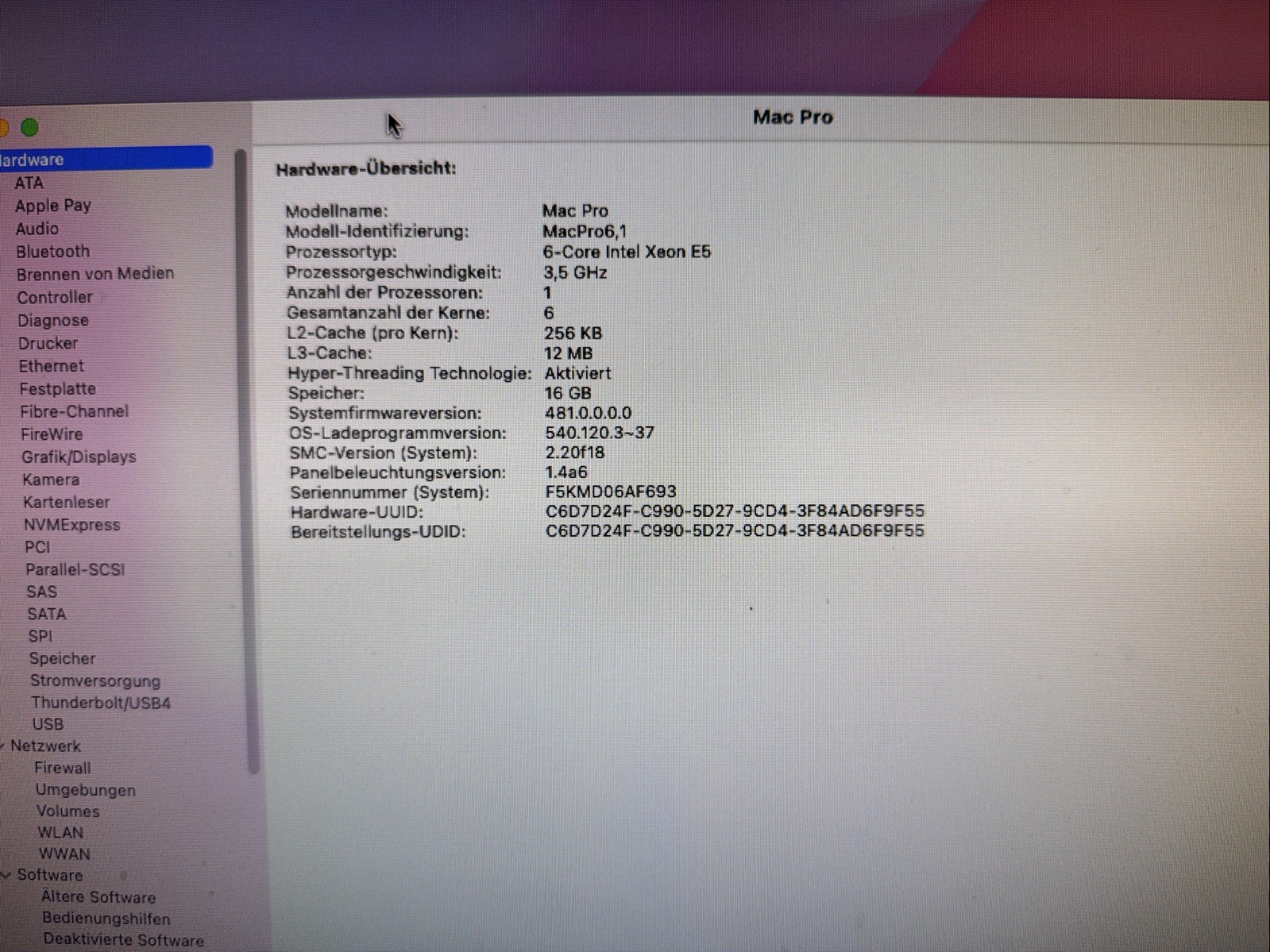The height and width of the screenshot is (952, 1270).
Task: Click the green zoom window button
Action: click(x=30, y=127)
